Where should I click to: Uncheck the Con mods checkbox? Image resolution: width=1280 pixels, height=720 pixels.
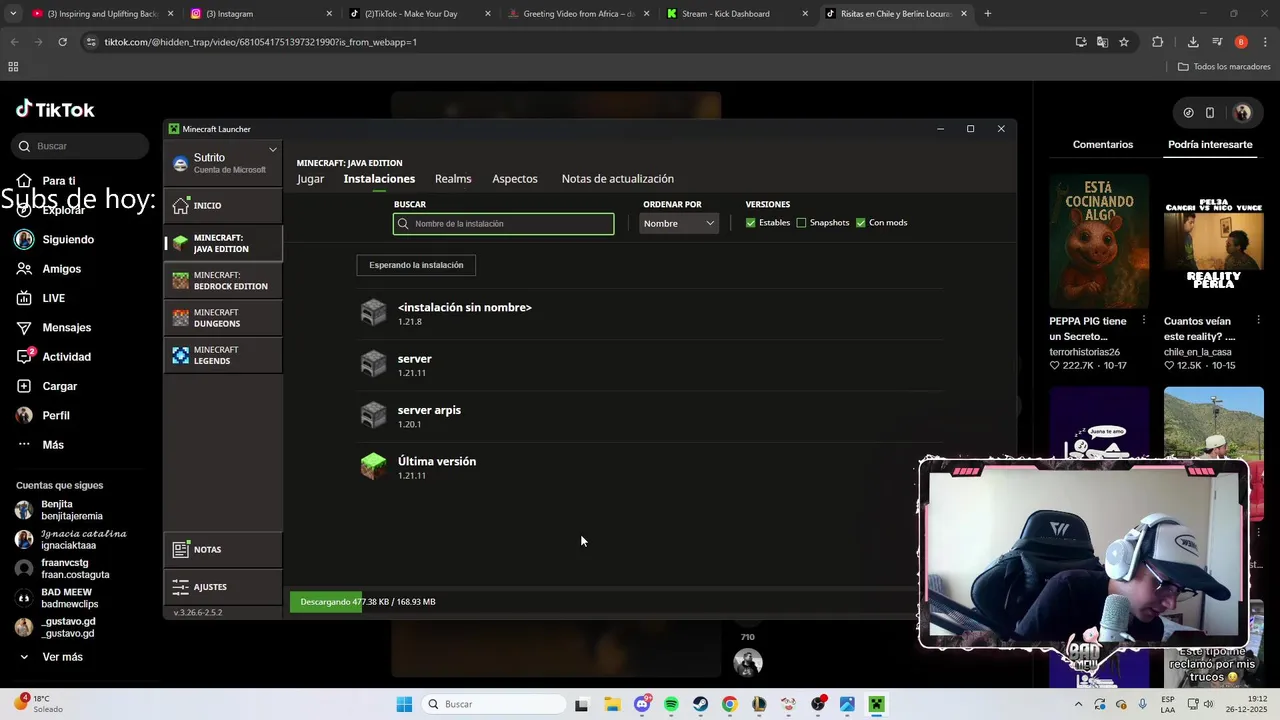[860, 223]
